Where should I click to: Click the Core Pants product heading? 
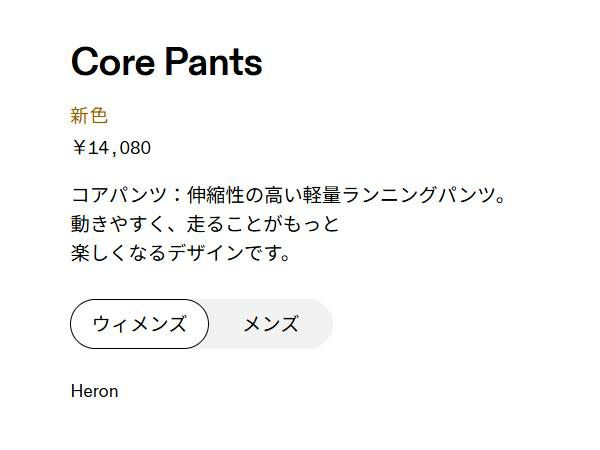[x=166, y=63]
